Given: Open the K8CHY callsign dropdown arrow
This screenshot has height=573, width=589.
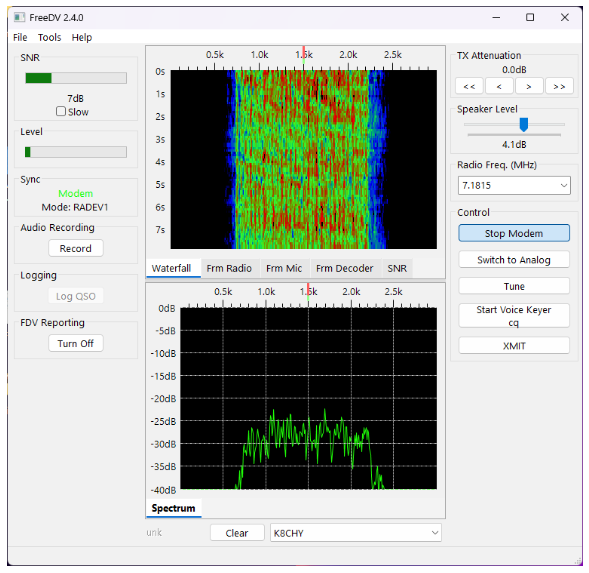Looking at the screenshot, I should pos(435,533).
